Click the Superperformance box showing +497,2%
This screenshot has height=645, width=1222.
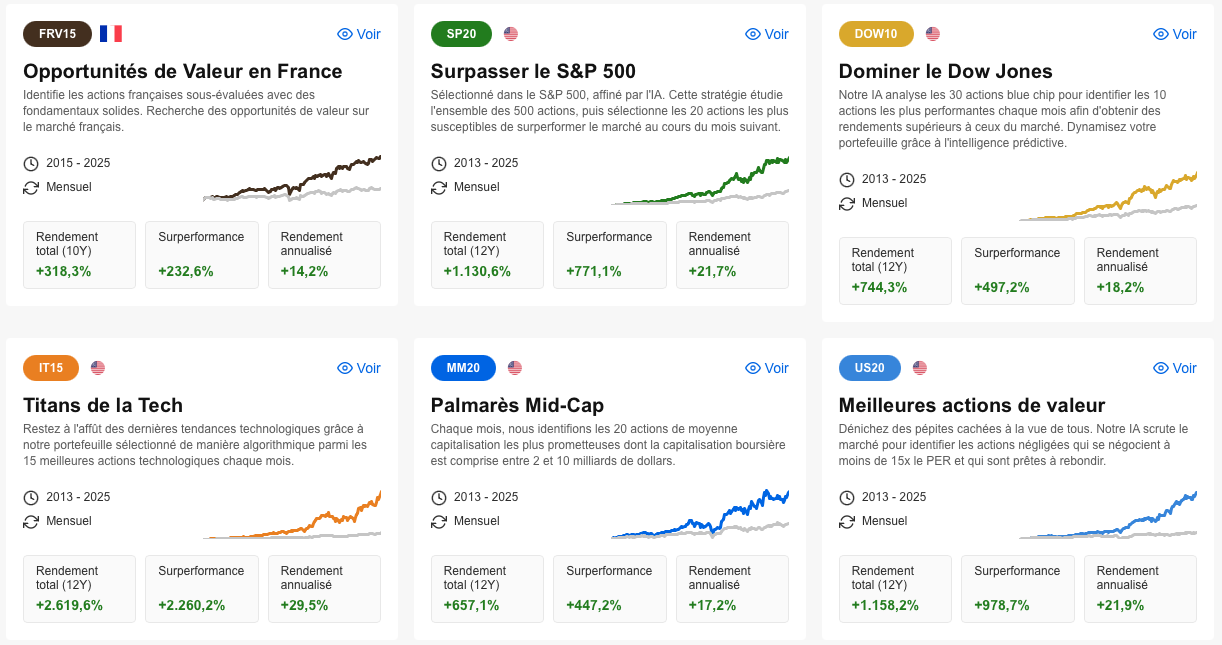1017,270
